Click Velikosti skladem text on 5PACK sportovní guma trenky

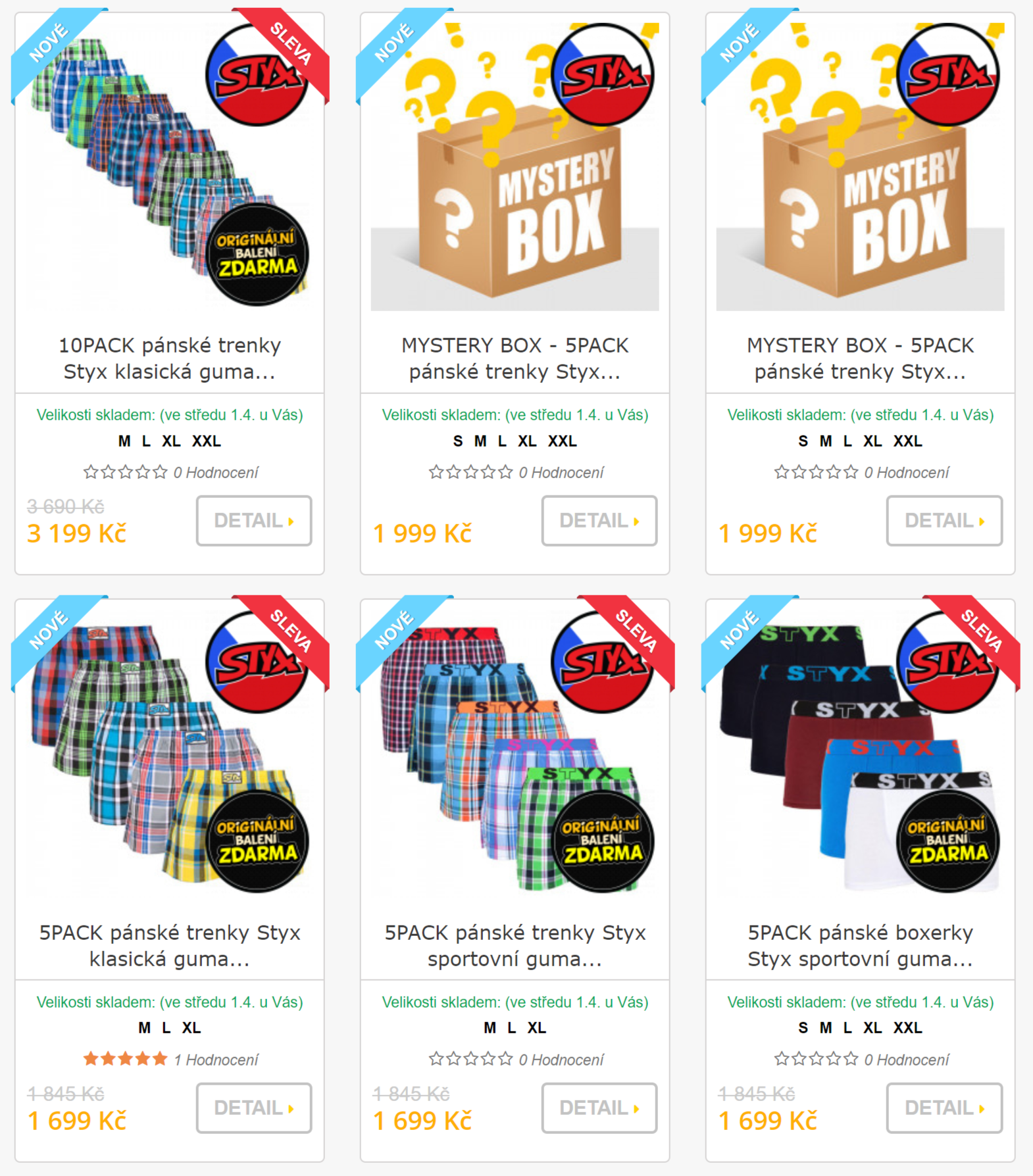[515, 1002]
